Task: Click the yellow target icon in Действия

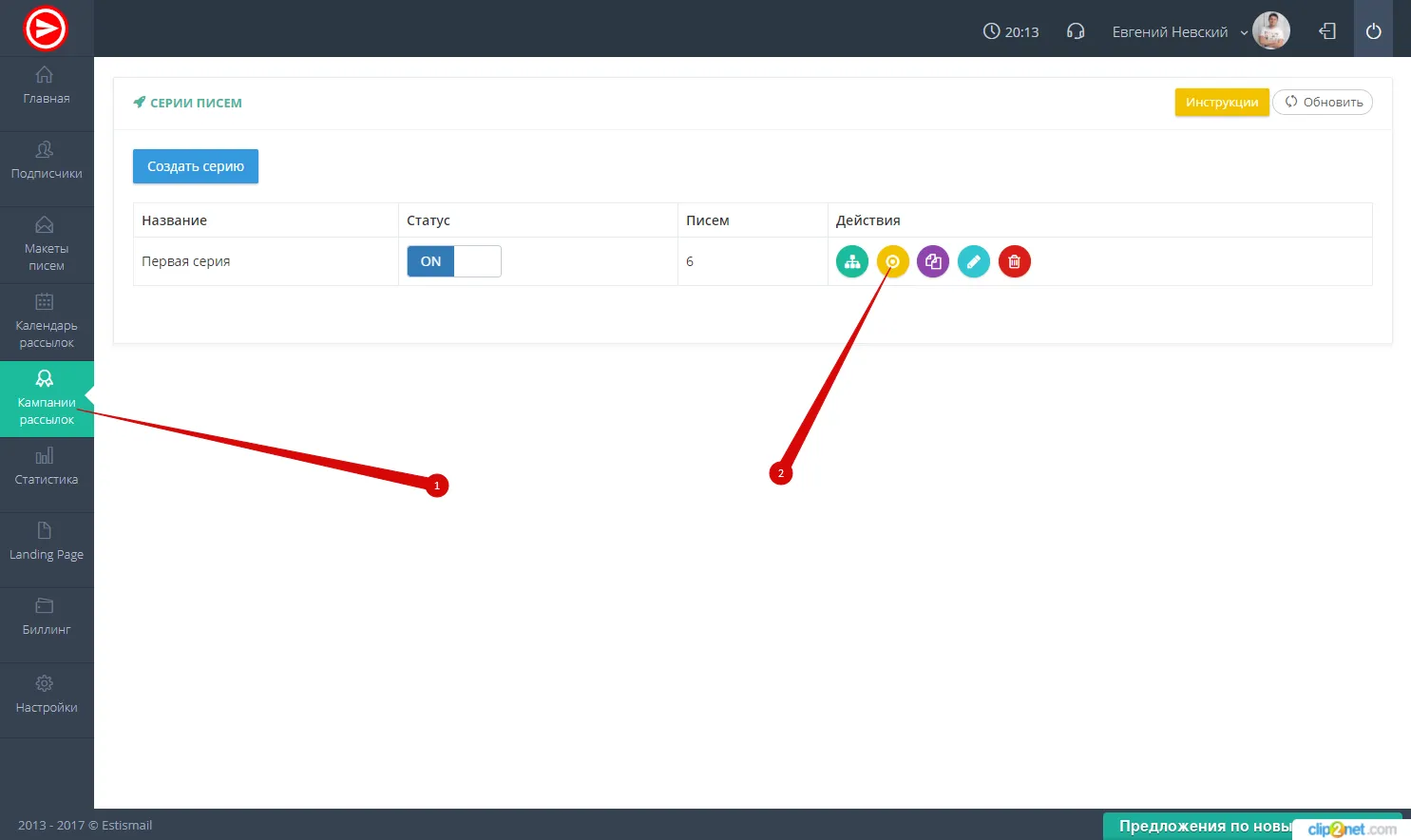Action: pos(892,261)
